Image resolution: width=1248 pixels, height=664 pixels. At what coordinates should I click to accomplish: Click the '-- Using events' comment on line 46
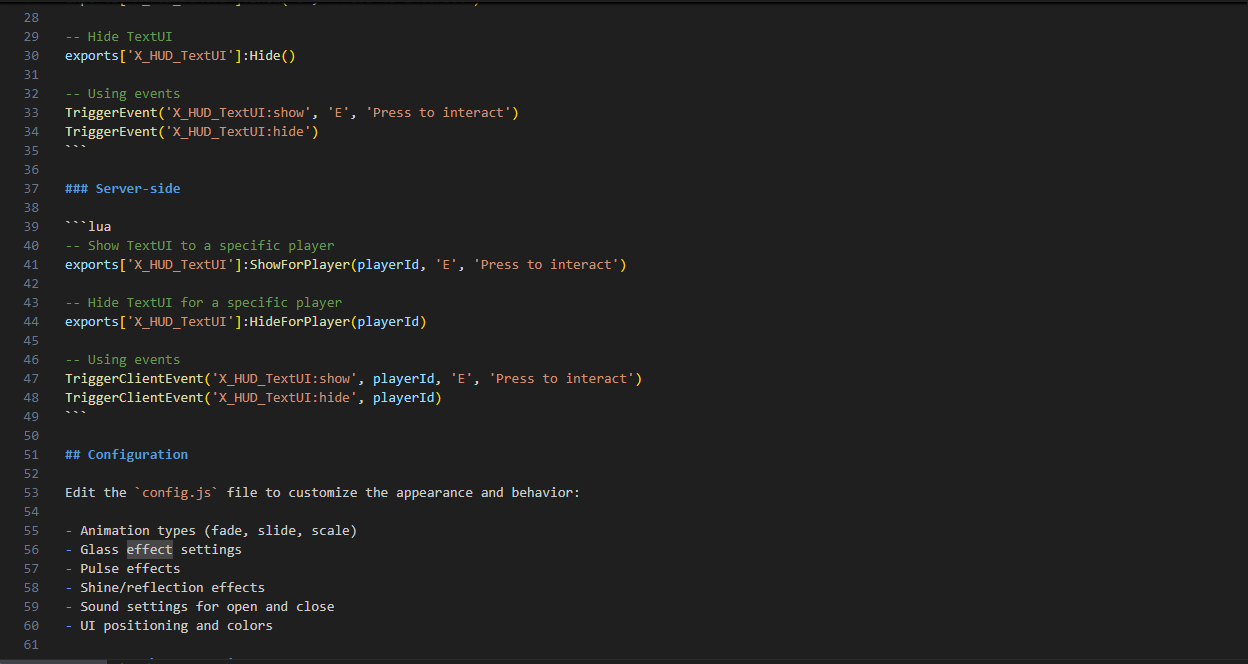[123, 359]
